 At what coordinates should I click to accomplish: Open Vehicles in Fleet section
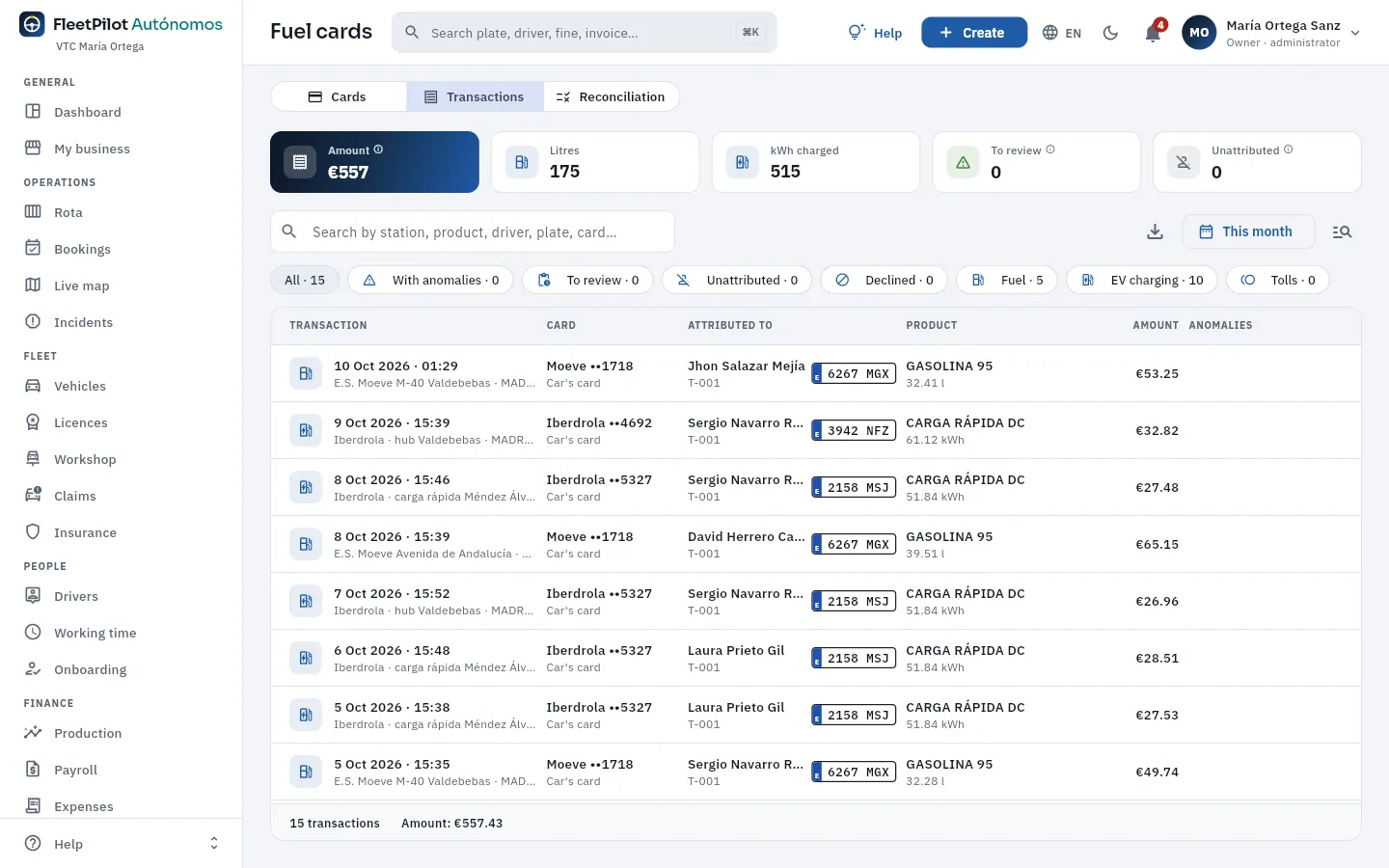(x=121, y=386)
